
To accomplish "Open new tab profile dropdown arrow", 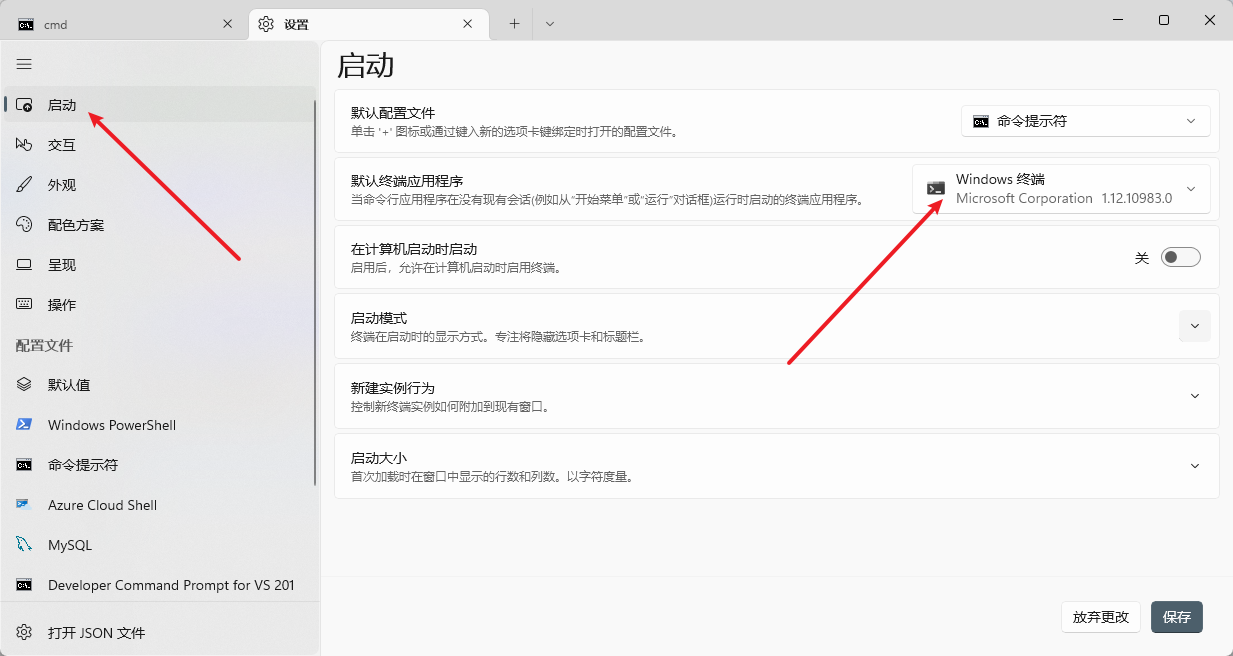I will pyautogui.click(x=550, y=24).
